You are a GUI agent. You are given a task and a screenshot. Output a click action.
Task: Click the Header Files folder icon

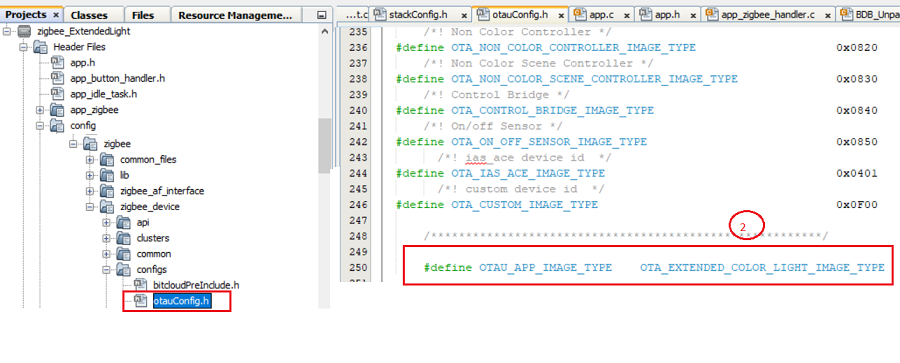point(40,47)
